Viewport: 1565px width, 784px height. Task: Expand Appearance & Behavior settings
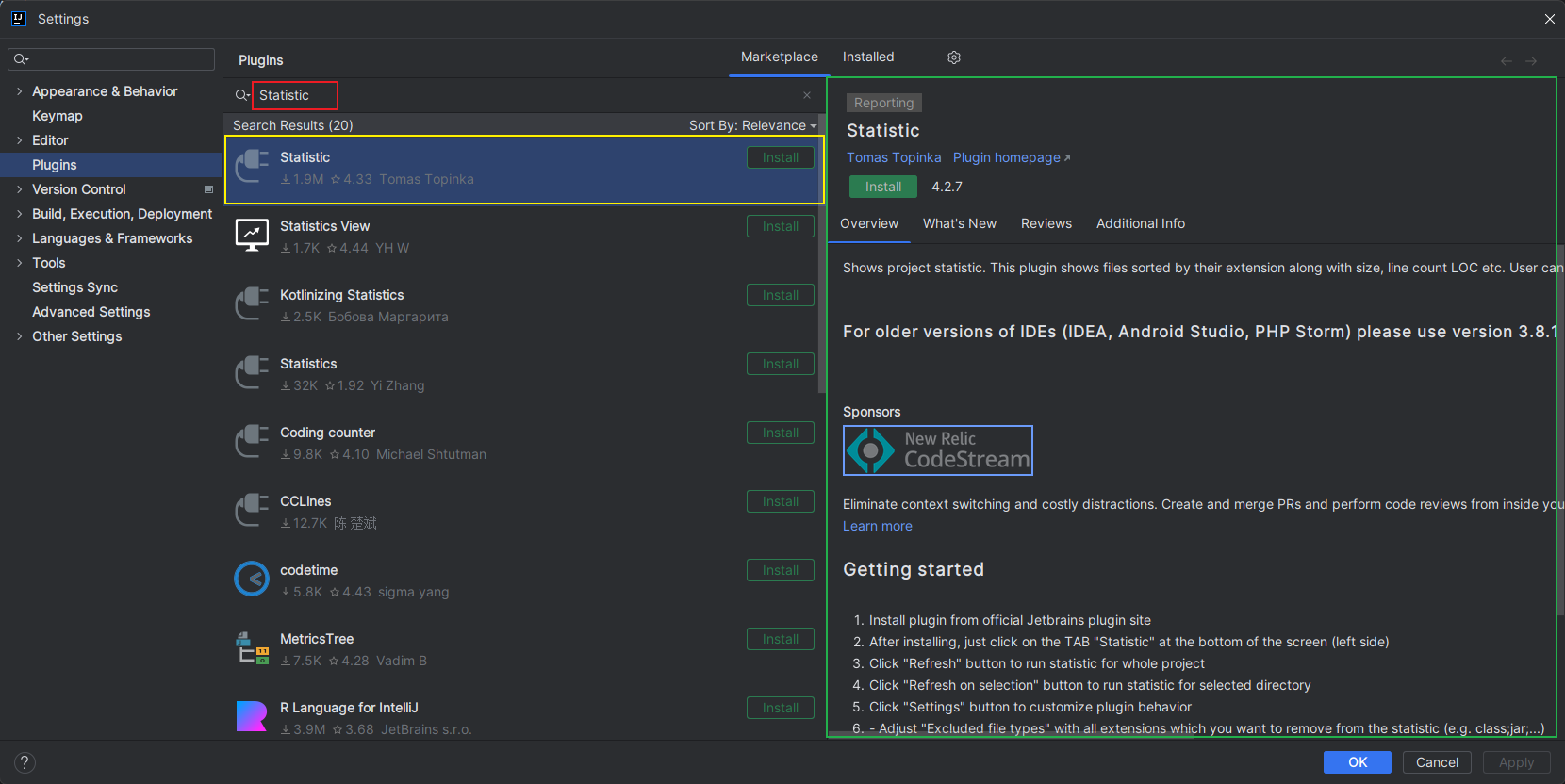coord(19,91)
